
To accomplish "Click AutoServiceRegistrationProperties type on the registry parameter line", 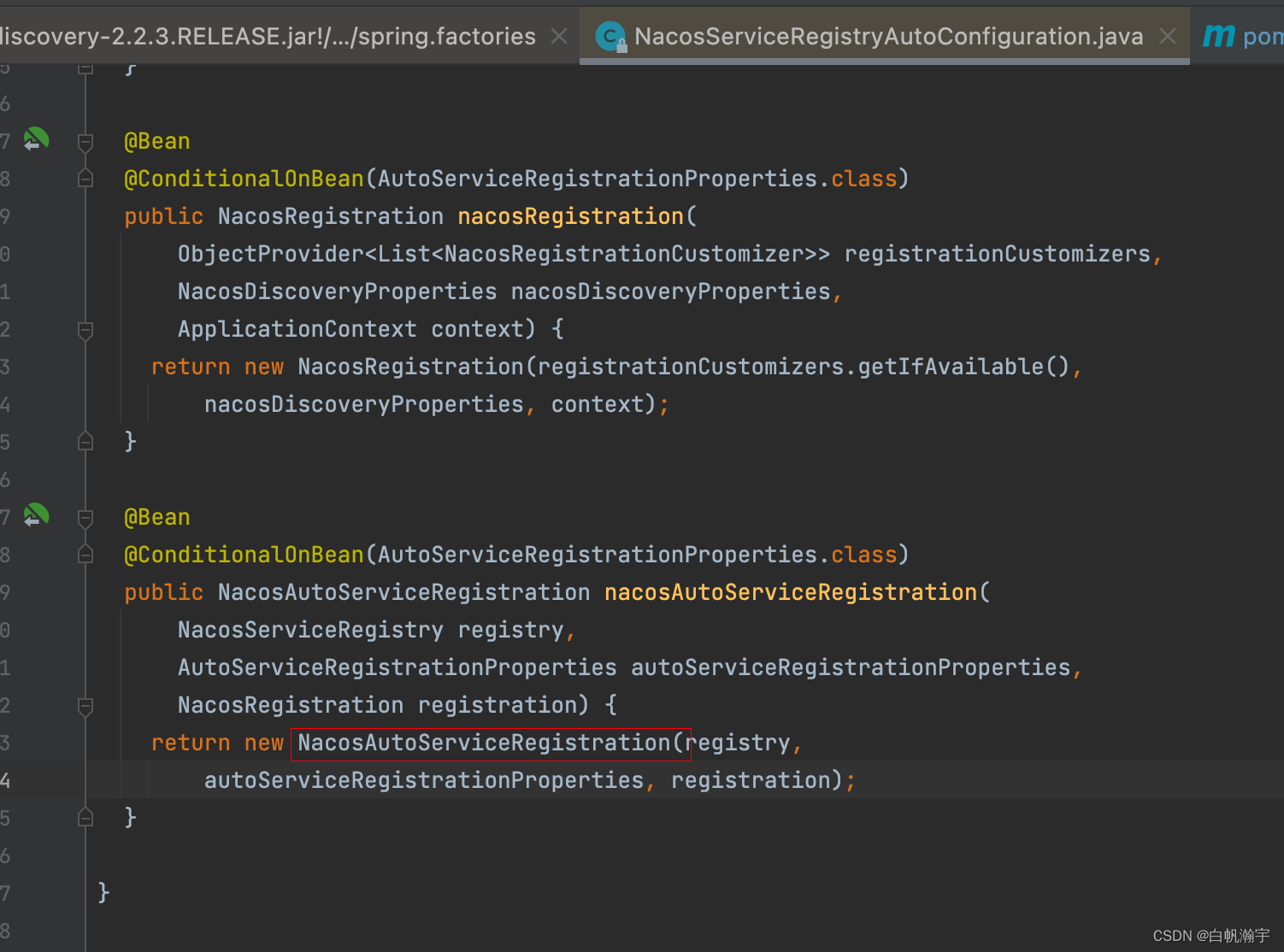I will tap(397, 667).
